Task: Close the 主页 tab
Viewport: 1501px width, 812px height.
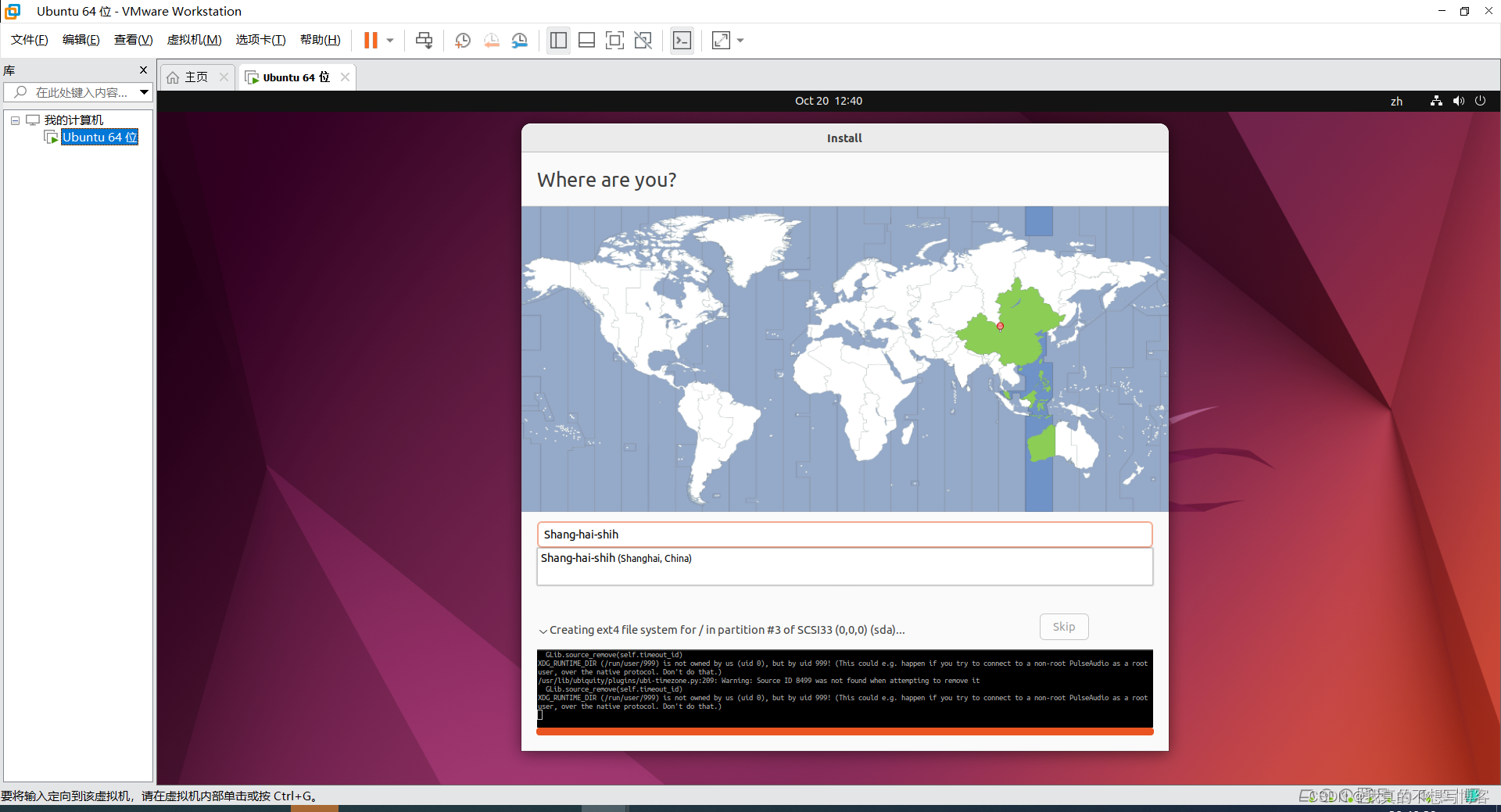Action: click(224, 77)
